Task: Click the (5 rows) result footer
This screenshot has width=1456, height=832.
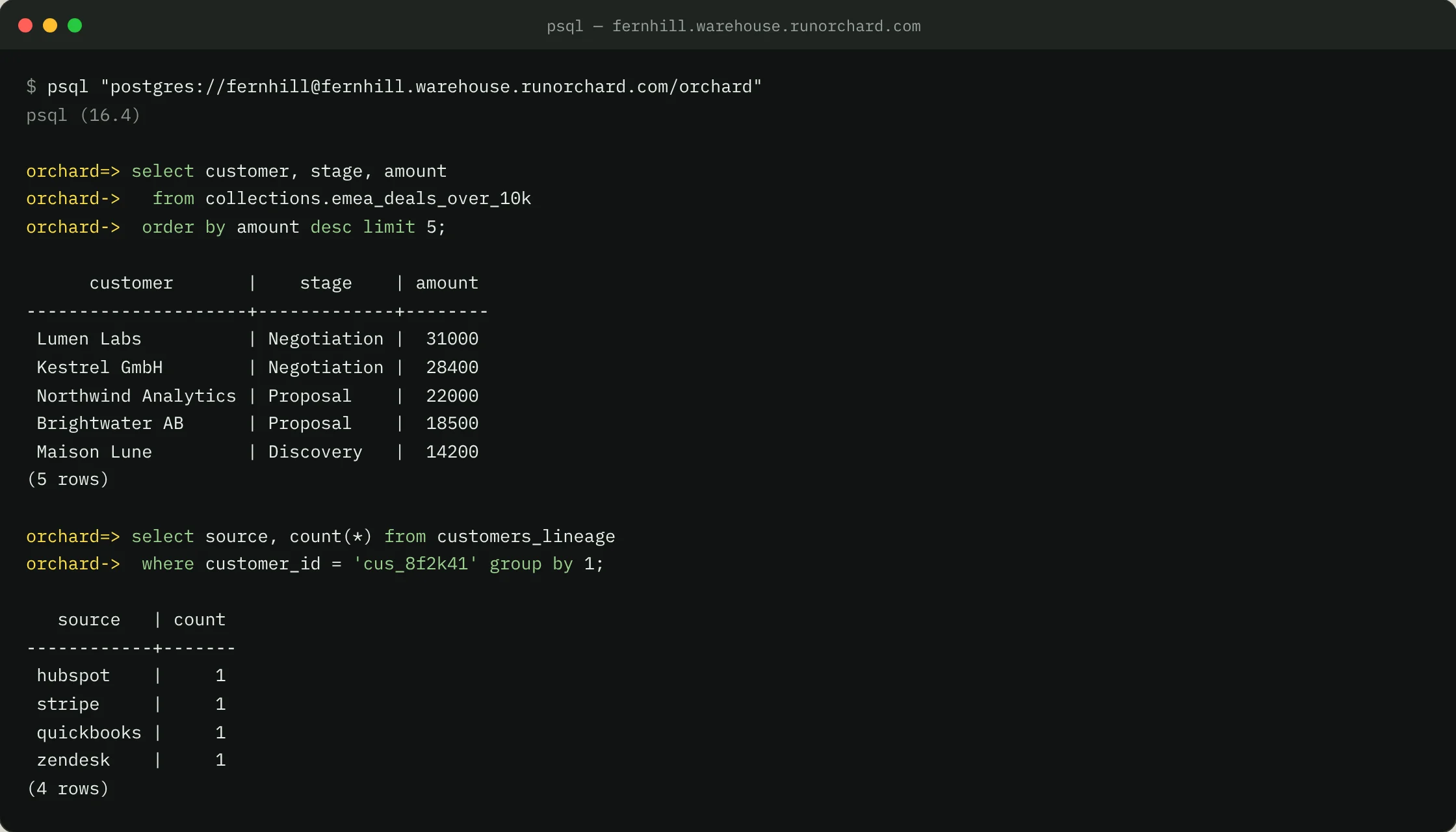Action: click(x=68, y=479)
